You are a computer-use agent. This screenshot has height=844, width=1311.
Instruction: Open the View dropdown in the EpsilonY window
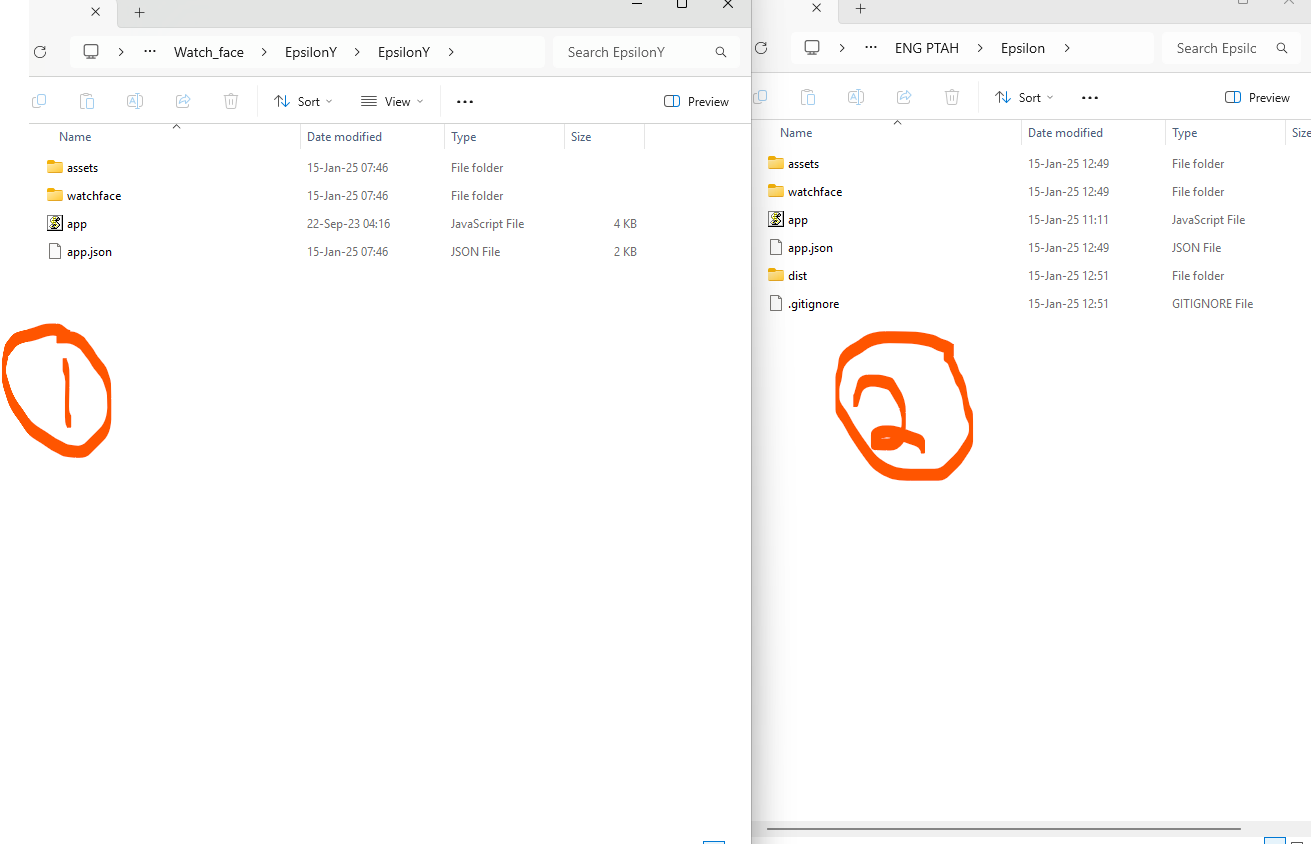pos(392,101)
